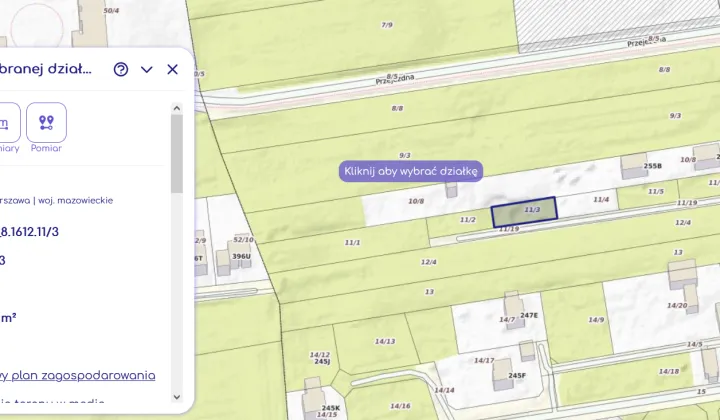
Task: Click building 245J on the map
Action: tap(322, 362)
